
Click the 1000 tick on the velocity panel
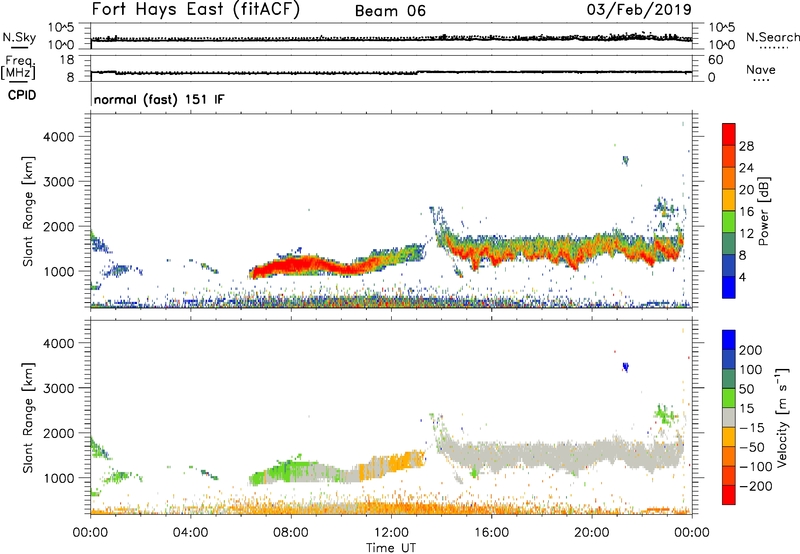[59, 478]
